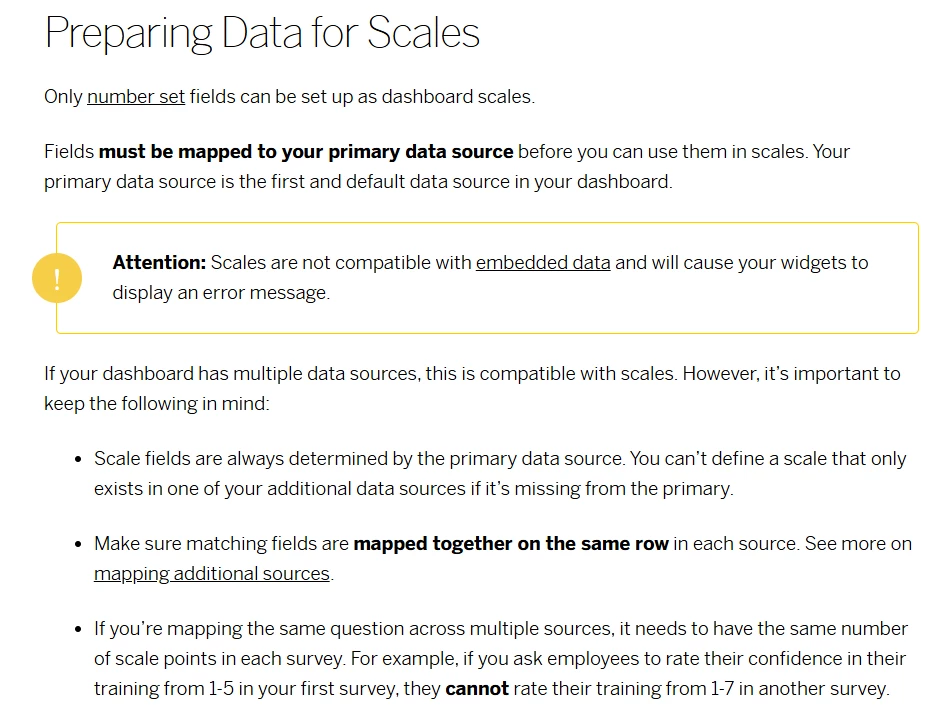The image size is (947, 716).
Task: Click the line "primary data source is the first"
Action: click(358, 182)
